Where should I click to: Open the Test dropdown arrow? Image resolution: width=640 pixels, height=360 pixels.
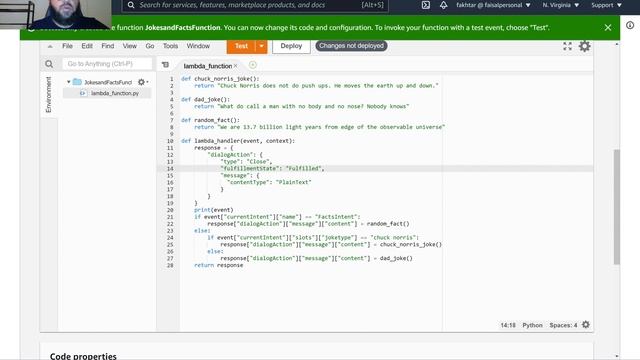(x=261, y=46)
